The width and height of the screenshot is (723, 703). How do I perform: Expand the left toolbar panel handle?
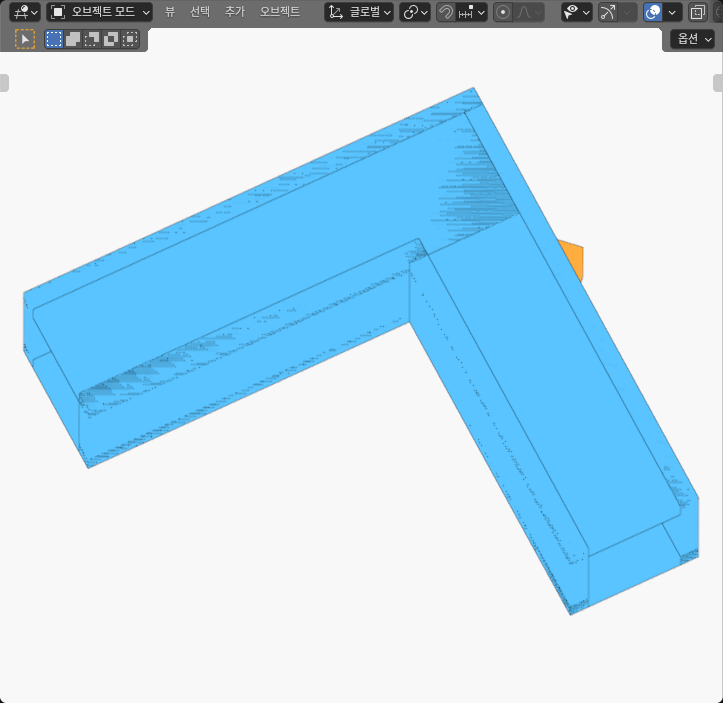[x=4, y=83]
